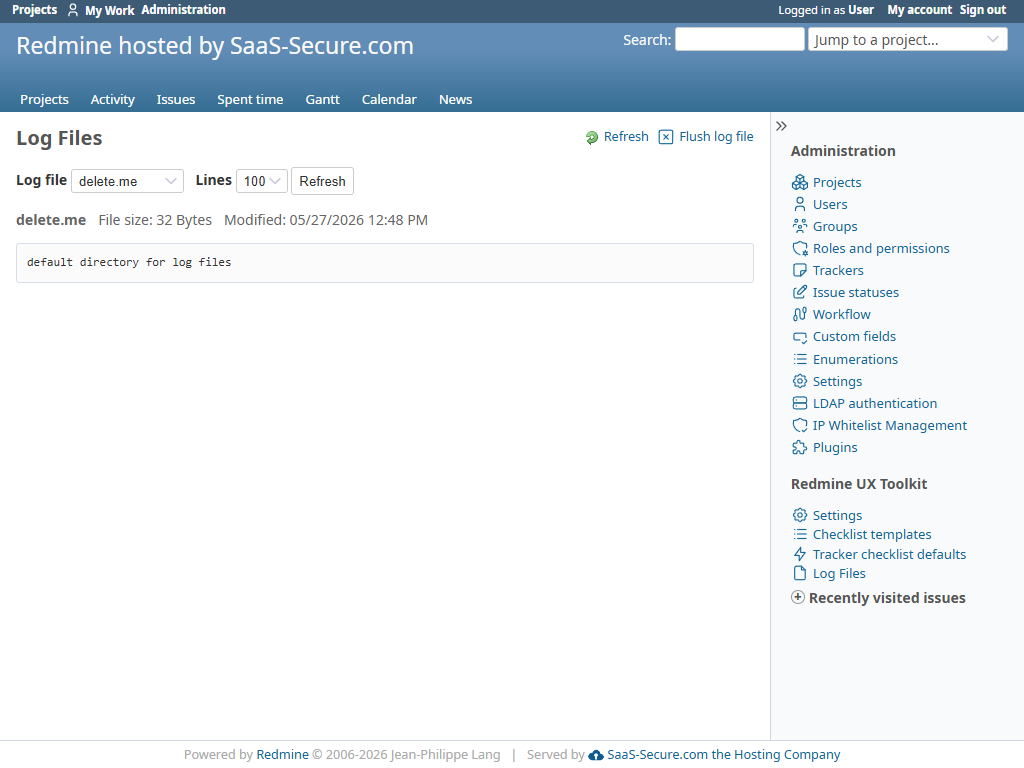This screenshot has width=1024, height=768.
Task: Open the Calendar tab
Action: 389,99
